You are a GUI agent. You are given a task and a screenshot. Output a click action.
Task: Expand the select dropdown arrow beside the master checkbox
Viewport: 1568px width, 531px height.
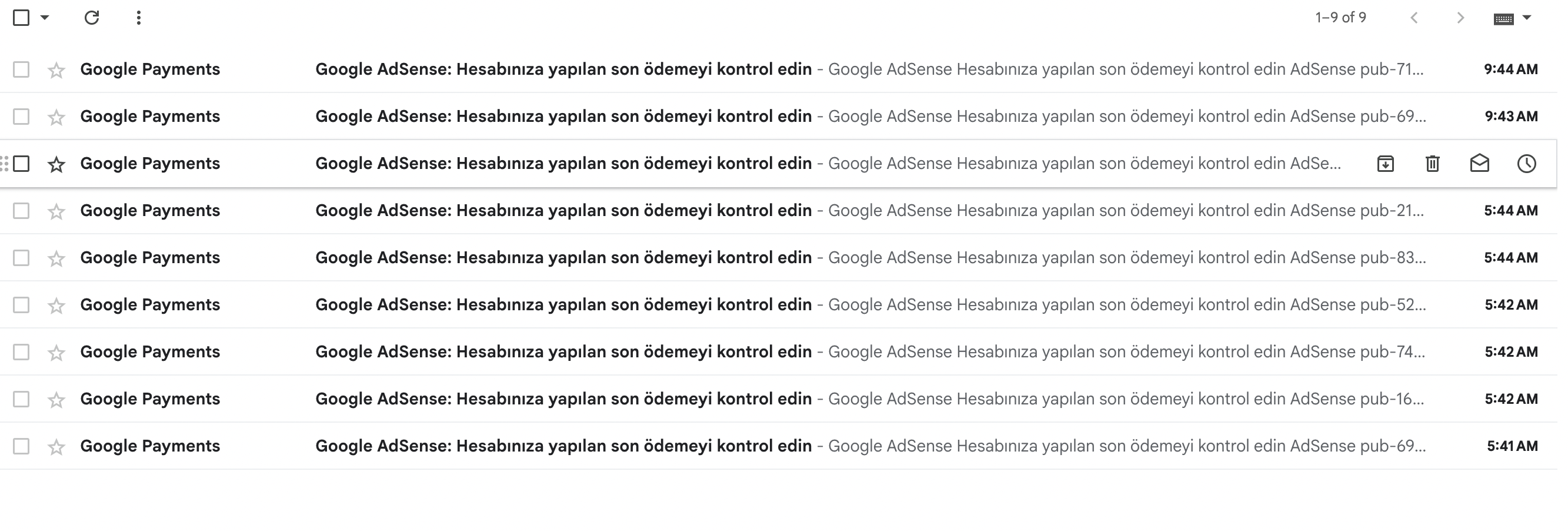click(45, 18)
